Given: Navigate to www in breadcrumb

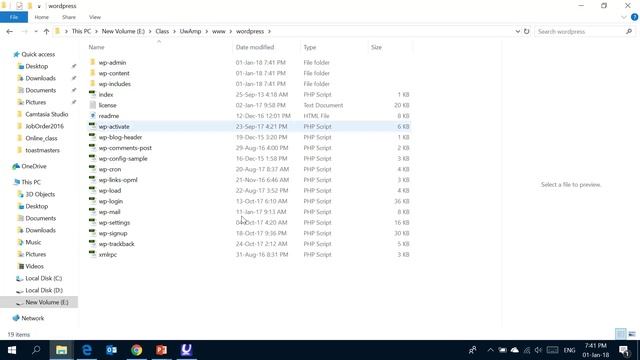Looking at the screenshot, I should coord(219,31).
